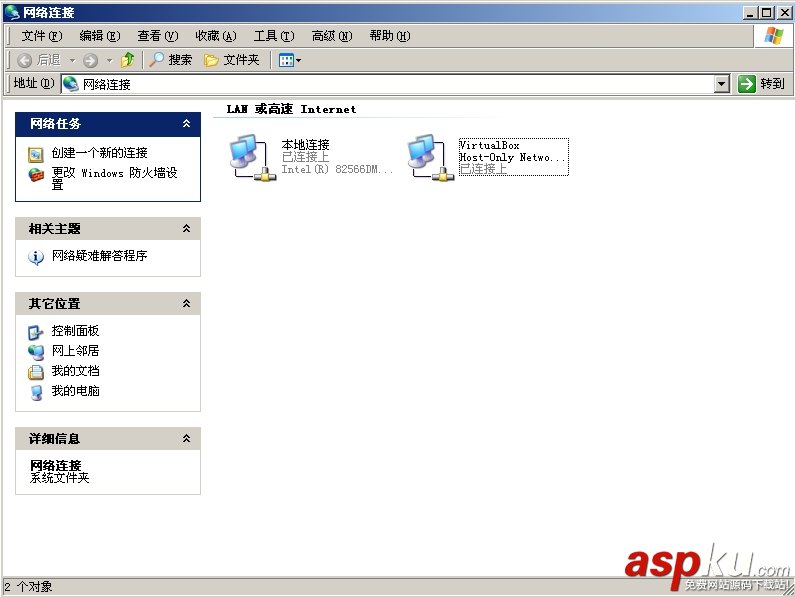The width and height of the screenshot is (795, 597).
Task: Click the title bar network connections icon
Action: click(12, 12)
